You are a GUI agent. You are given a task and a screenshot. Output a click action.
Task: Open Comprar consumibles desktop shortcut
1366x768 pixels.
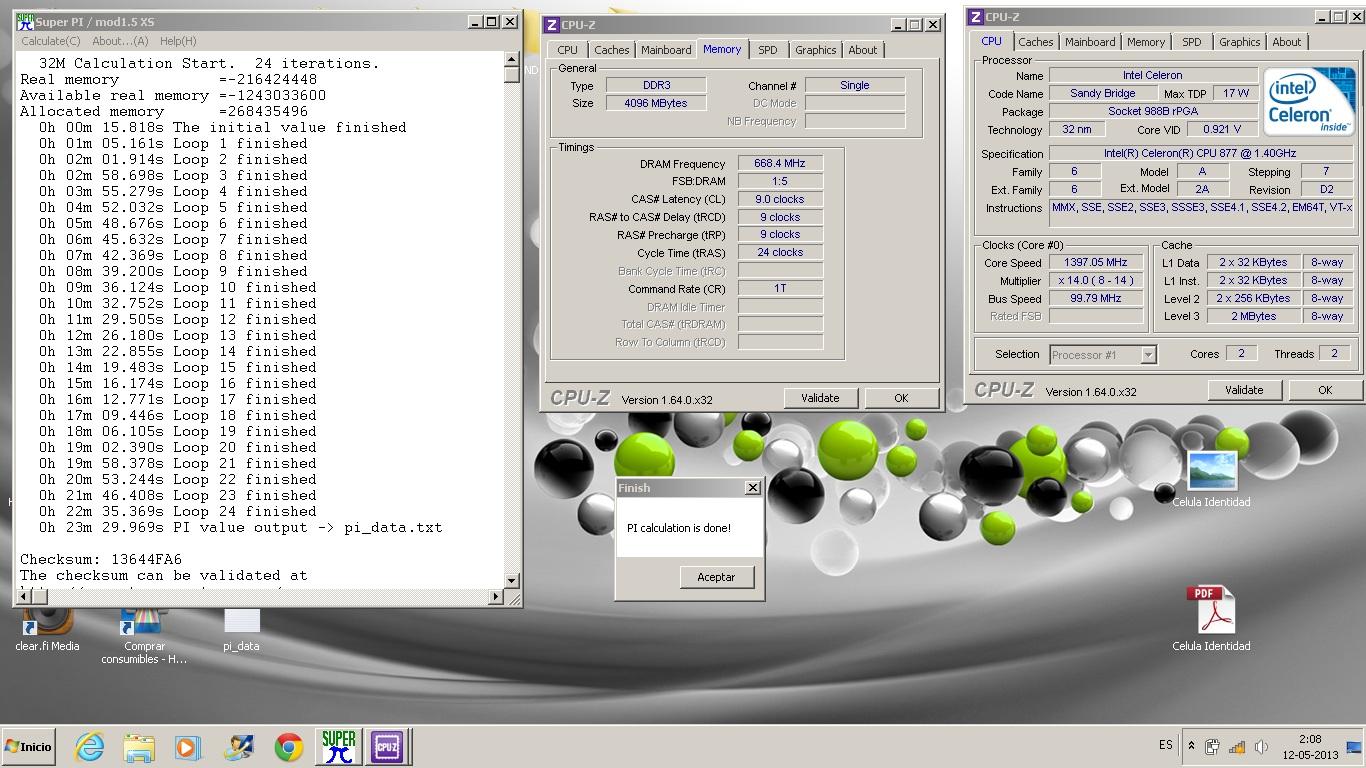145,636
